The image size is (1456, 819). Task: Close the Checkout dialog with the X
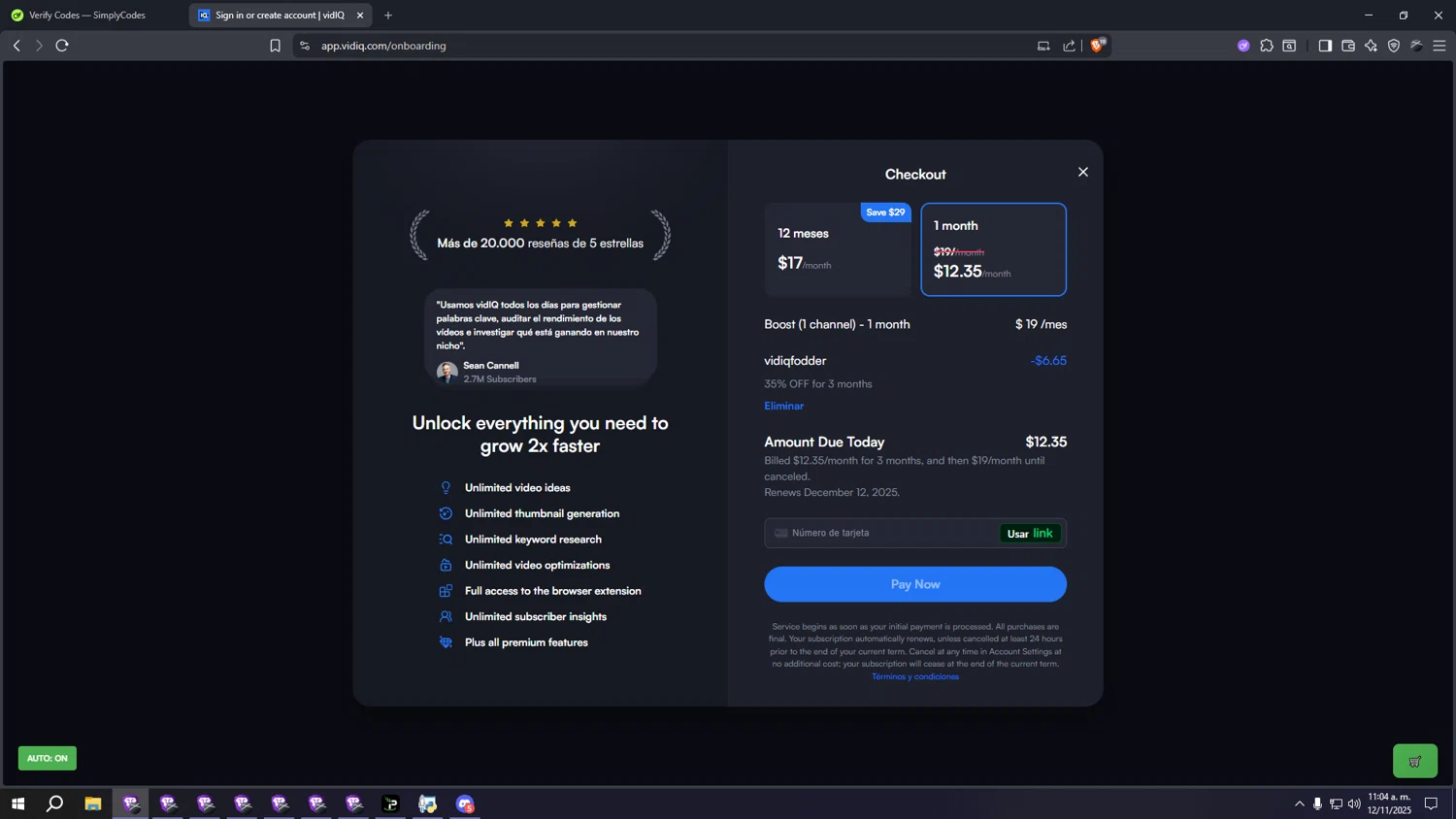[1083, 172]
